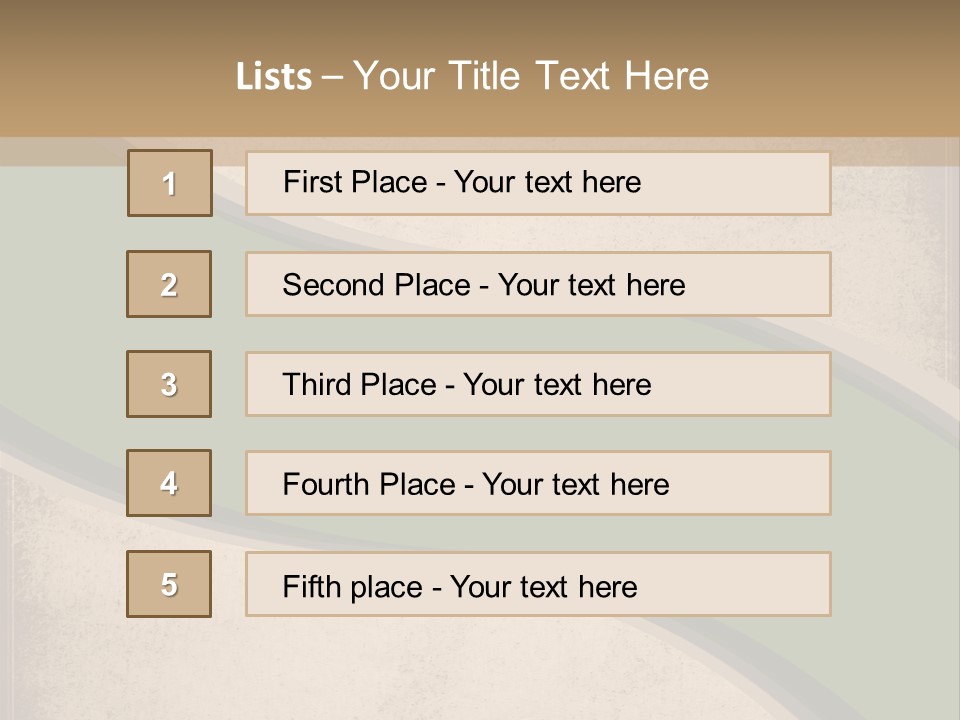This screenshot has height=720, width=960.
Task: Click the "Your Title Text Here" title
Action: (x=531, y=76)
